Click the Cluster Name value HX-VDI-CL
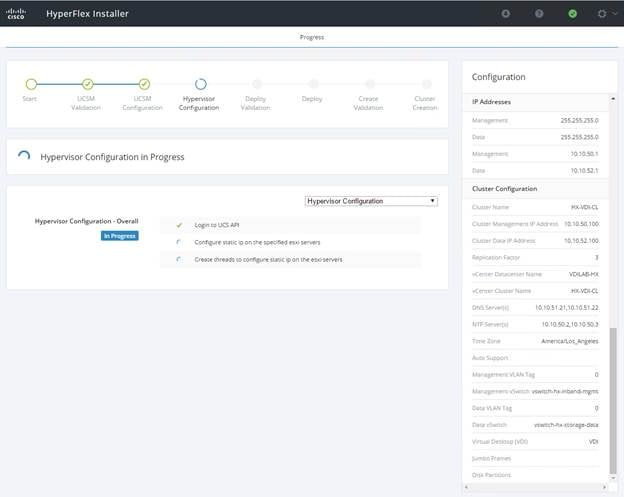The height and width of the screenshot is (497, 624). (x=584, y=207)
